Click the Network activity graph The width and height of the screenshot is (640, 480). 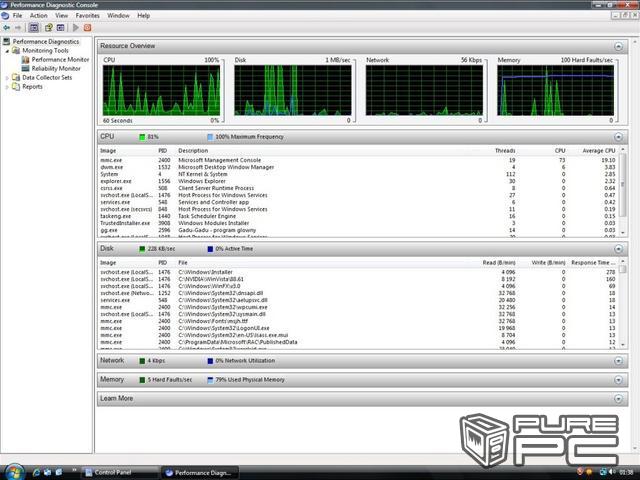(x=424, y=91)
